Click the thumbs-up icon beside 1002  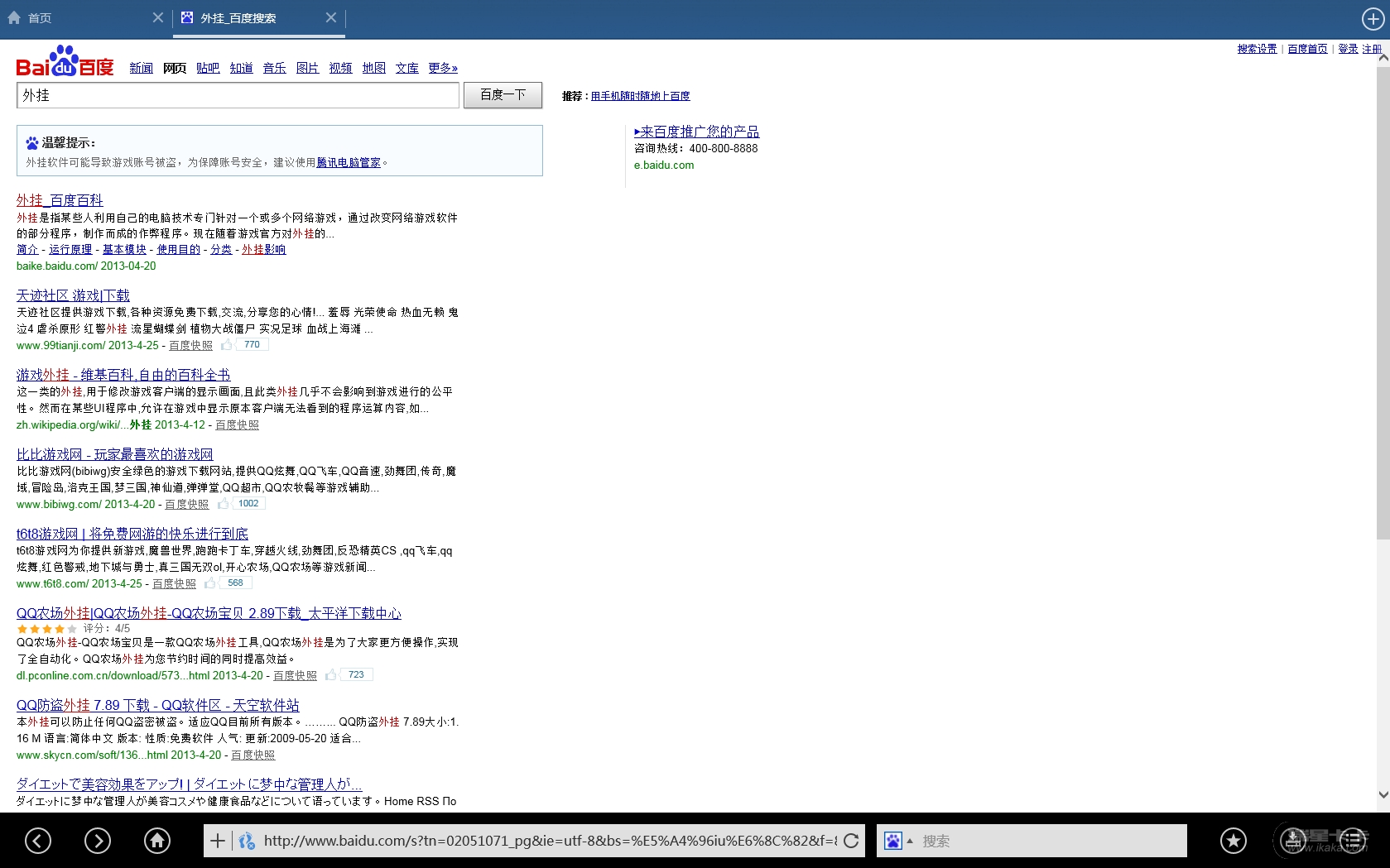[223, 504]
